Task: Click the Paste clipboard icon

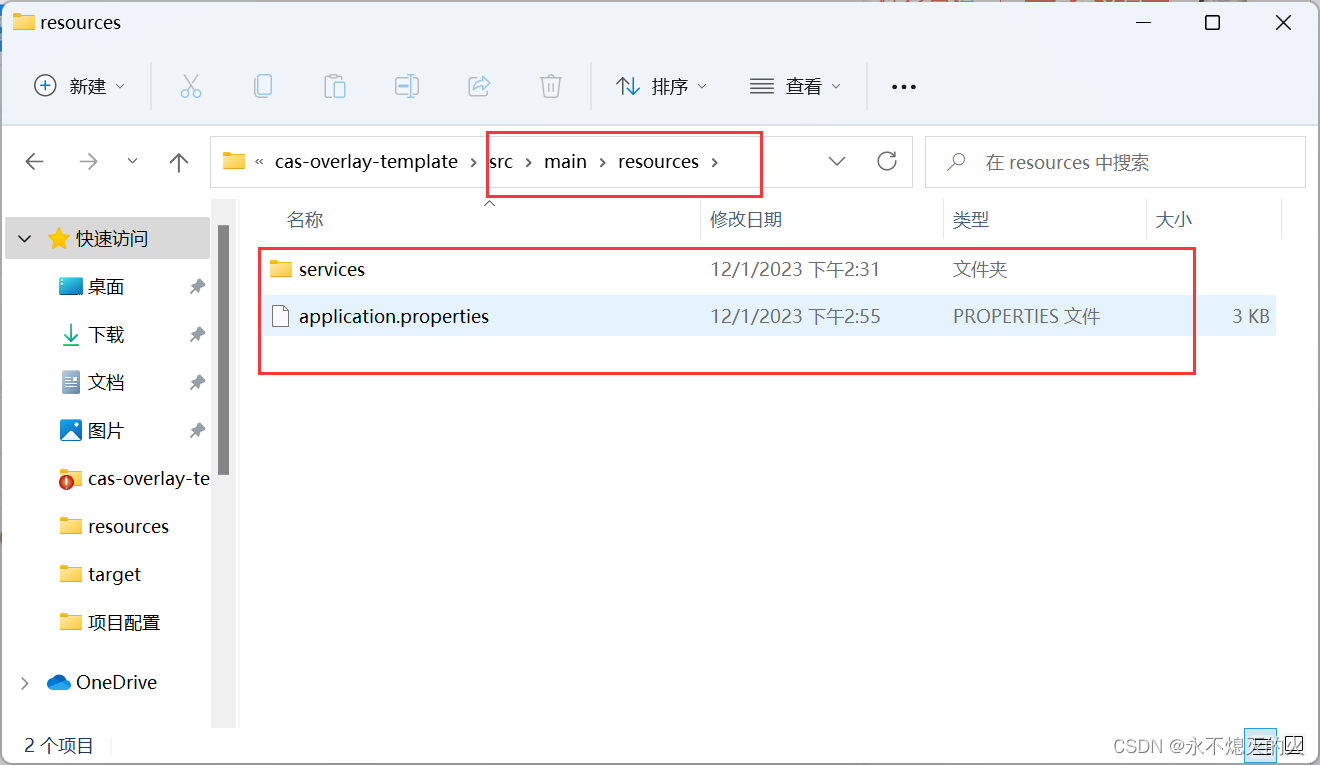Action: coord(335,86)
